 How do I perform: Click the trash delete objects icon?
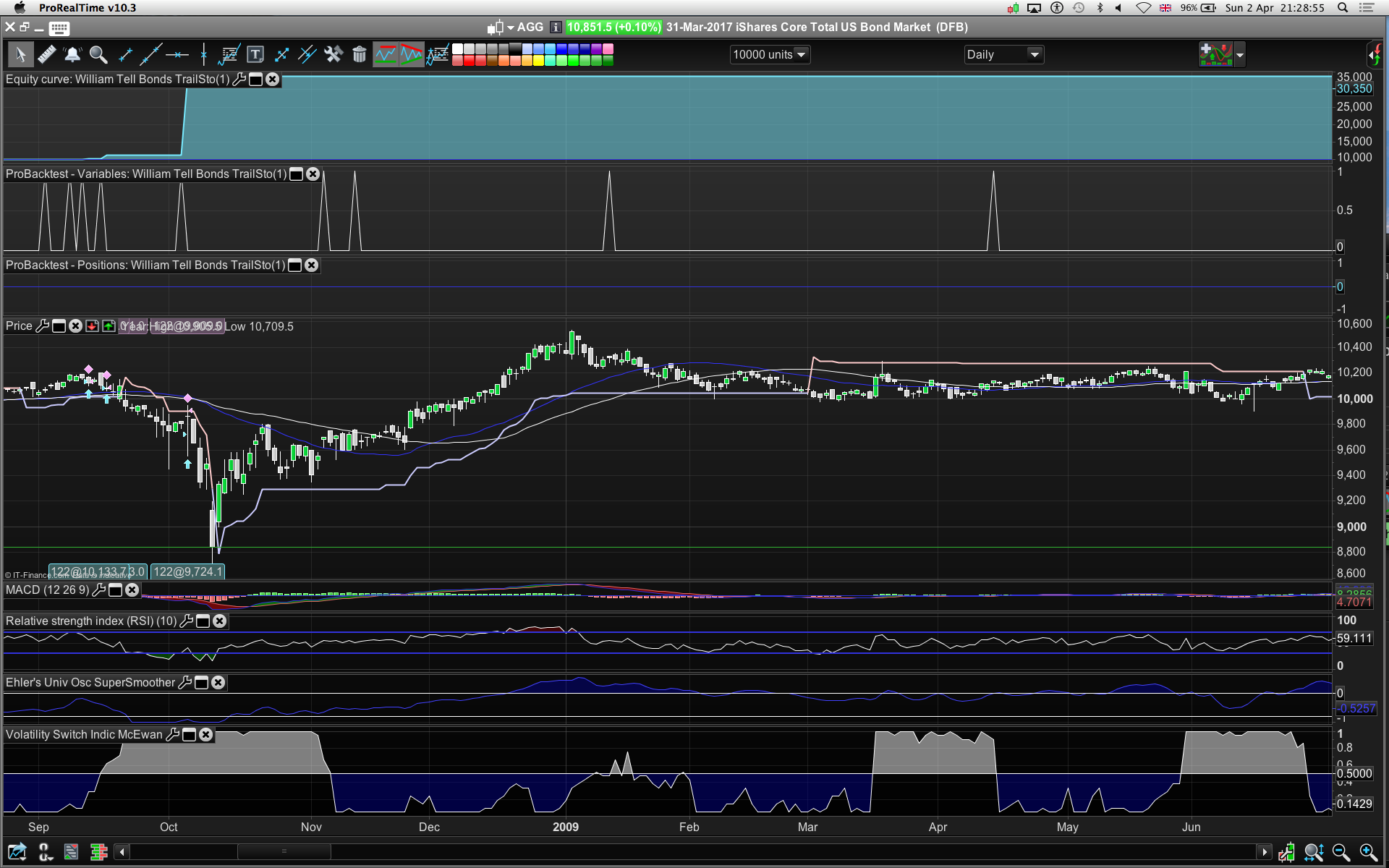[x=360, y=54]
